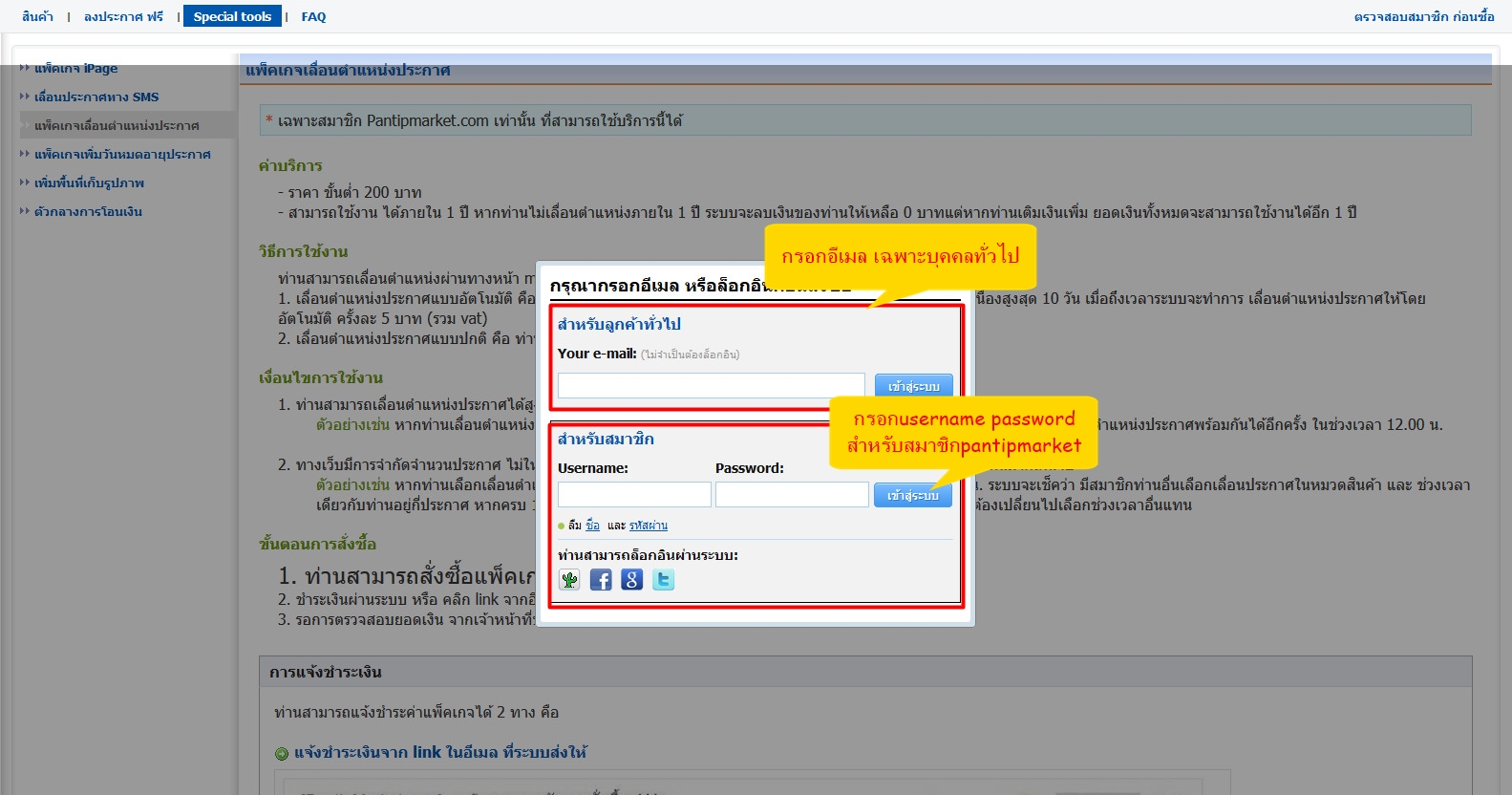Log in with the Google icon
This screenshot has width=1512, height=795.
(632, 579)
